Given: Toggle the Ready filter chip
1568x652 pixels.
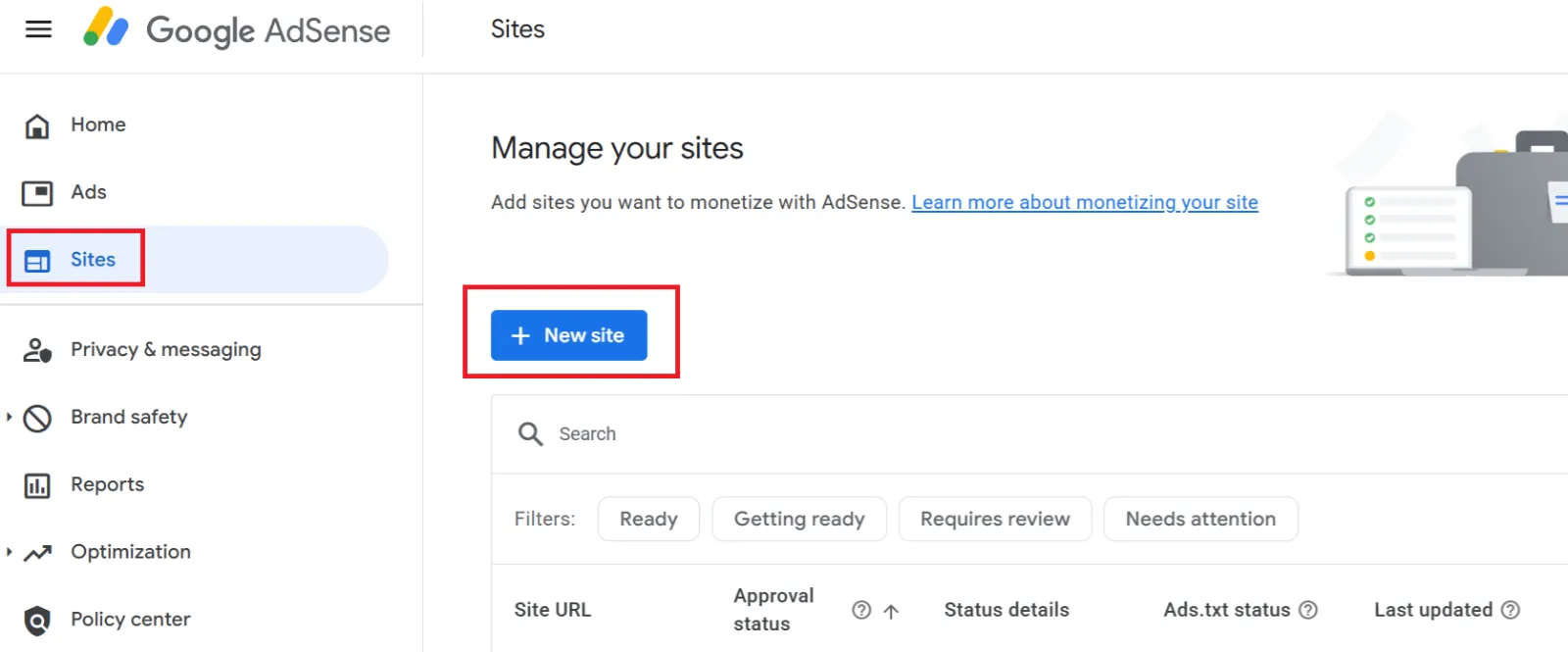Looking at the screenshot, I should pyautogui.click(x=648, y=519).
